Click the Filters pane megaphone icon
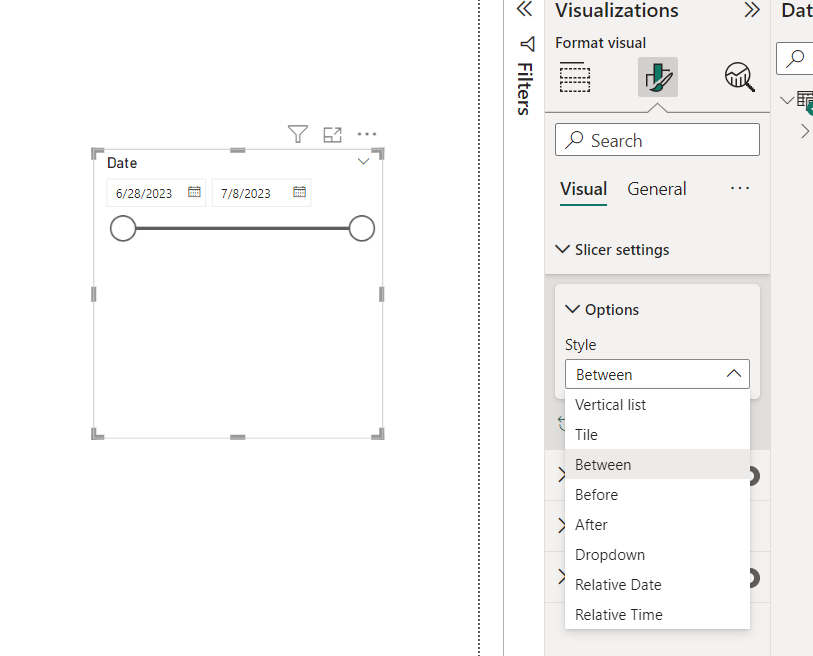813x656 pixels. (527, 44)
